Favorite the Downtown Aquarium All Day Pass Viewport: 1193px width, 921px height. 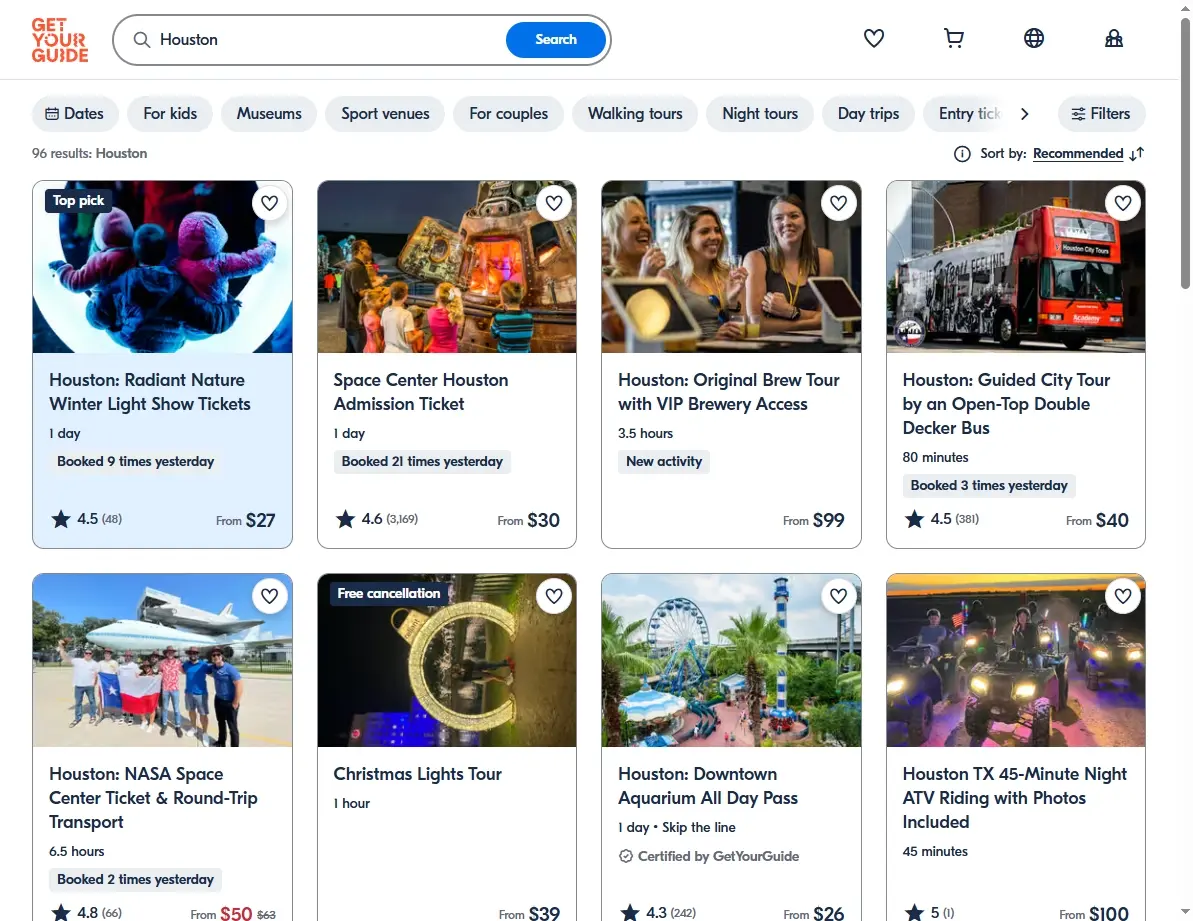[x=838, y=596]
